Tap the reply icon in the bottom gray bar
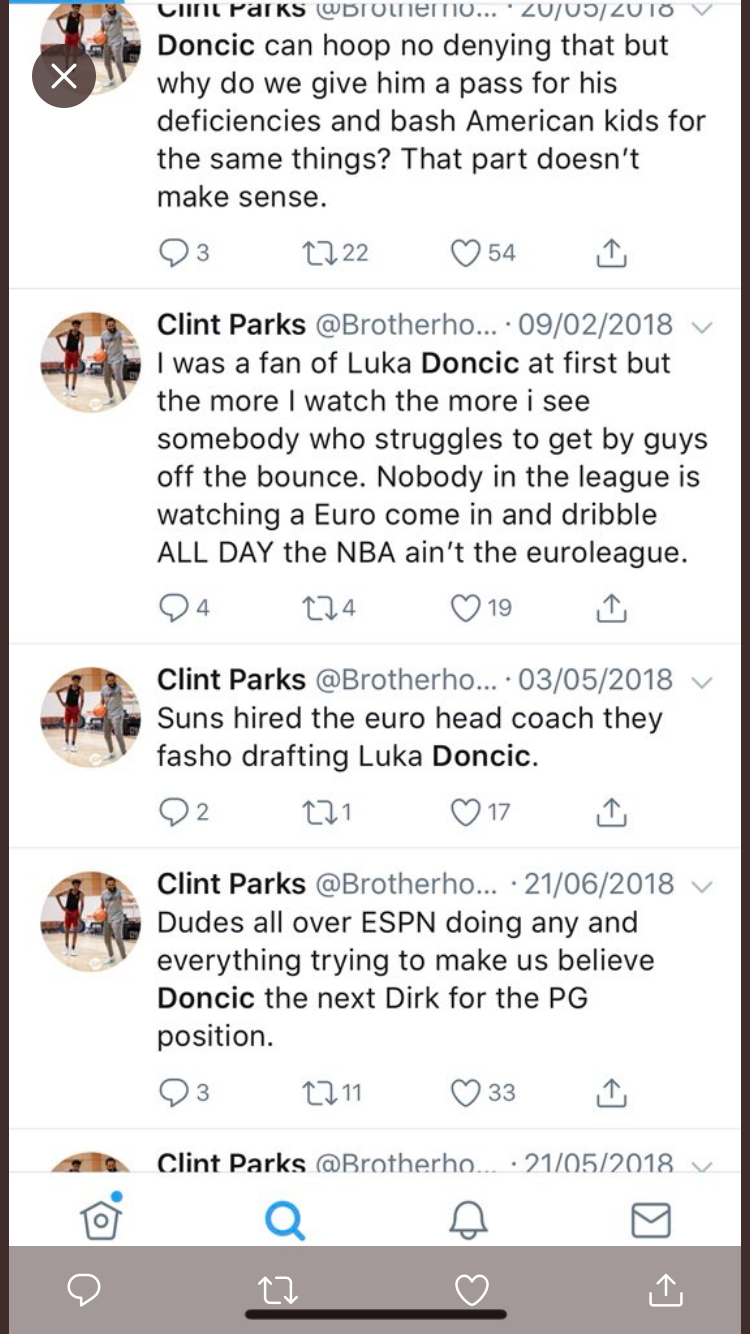 point(84,1290)
